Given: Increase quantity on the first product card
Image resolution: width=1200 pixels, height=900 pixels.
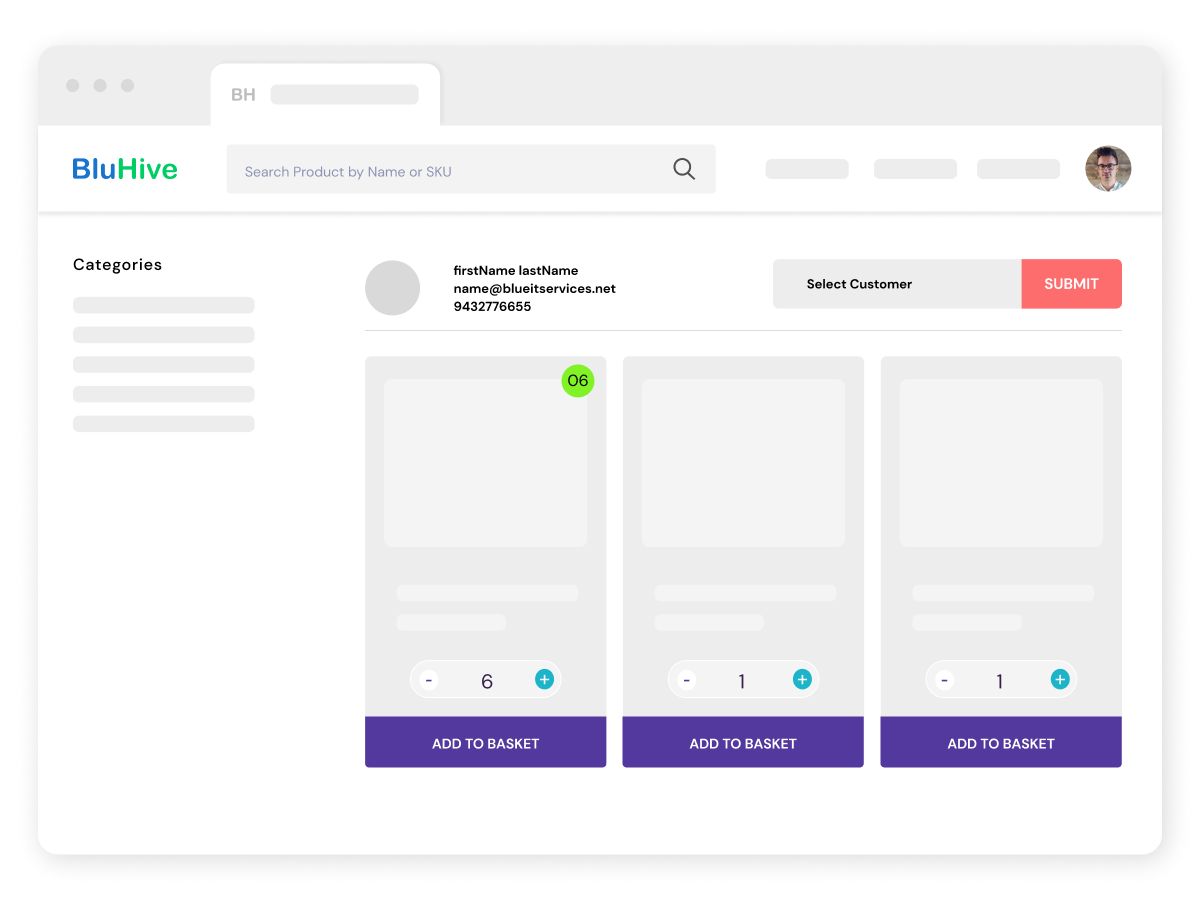Looking at the screenshot, I should [544, 680].
